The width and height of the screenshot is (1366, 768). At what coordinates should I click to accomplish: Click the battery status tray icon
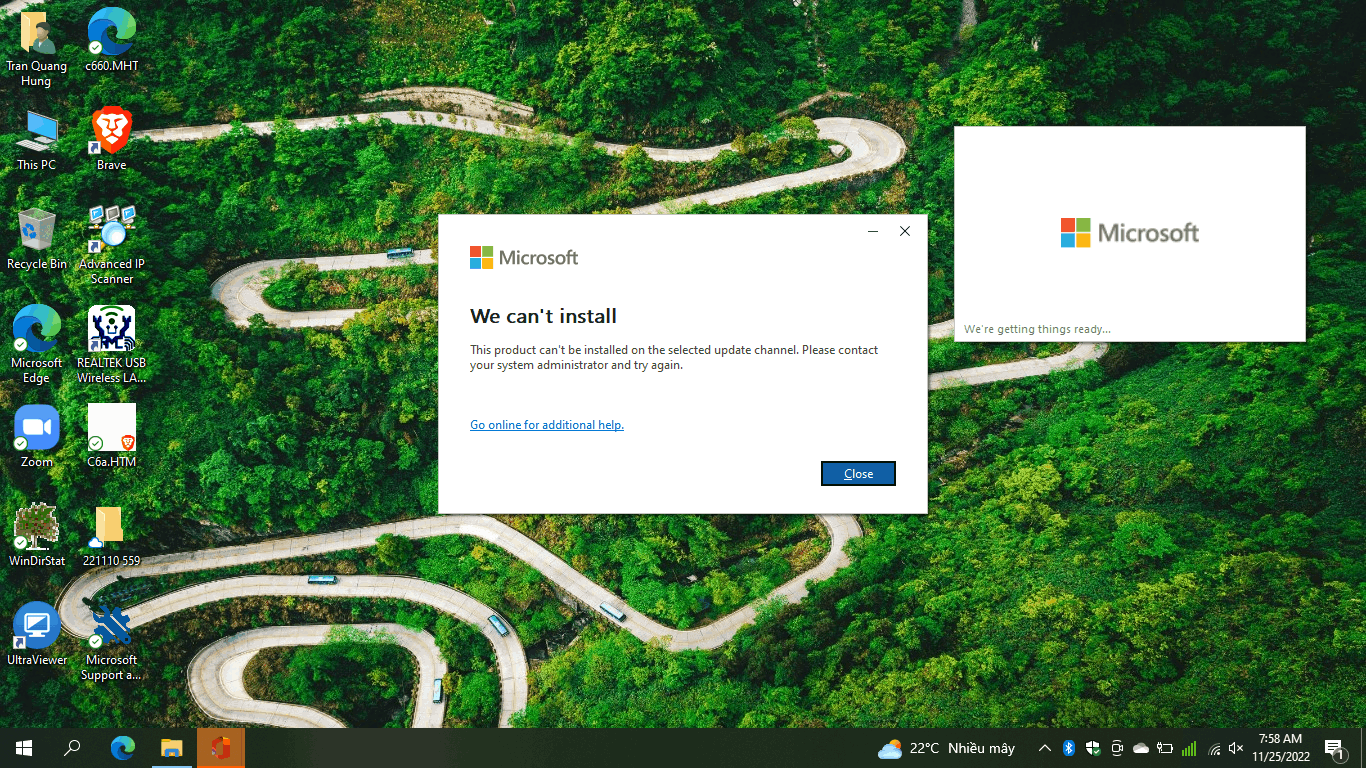pyautogui.click(x=1165, y=748)
